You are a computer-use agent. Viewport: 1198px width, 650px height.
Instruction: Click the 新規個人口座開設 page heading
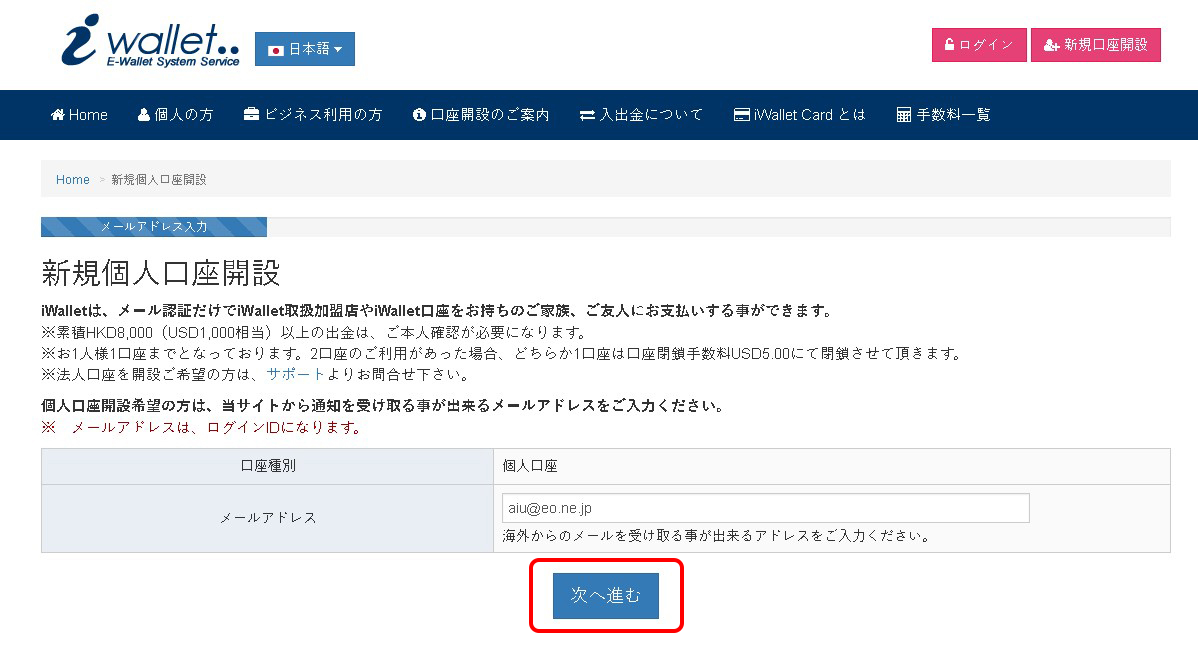point(161,273)
